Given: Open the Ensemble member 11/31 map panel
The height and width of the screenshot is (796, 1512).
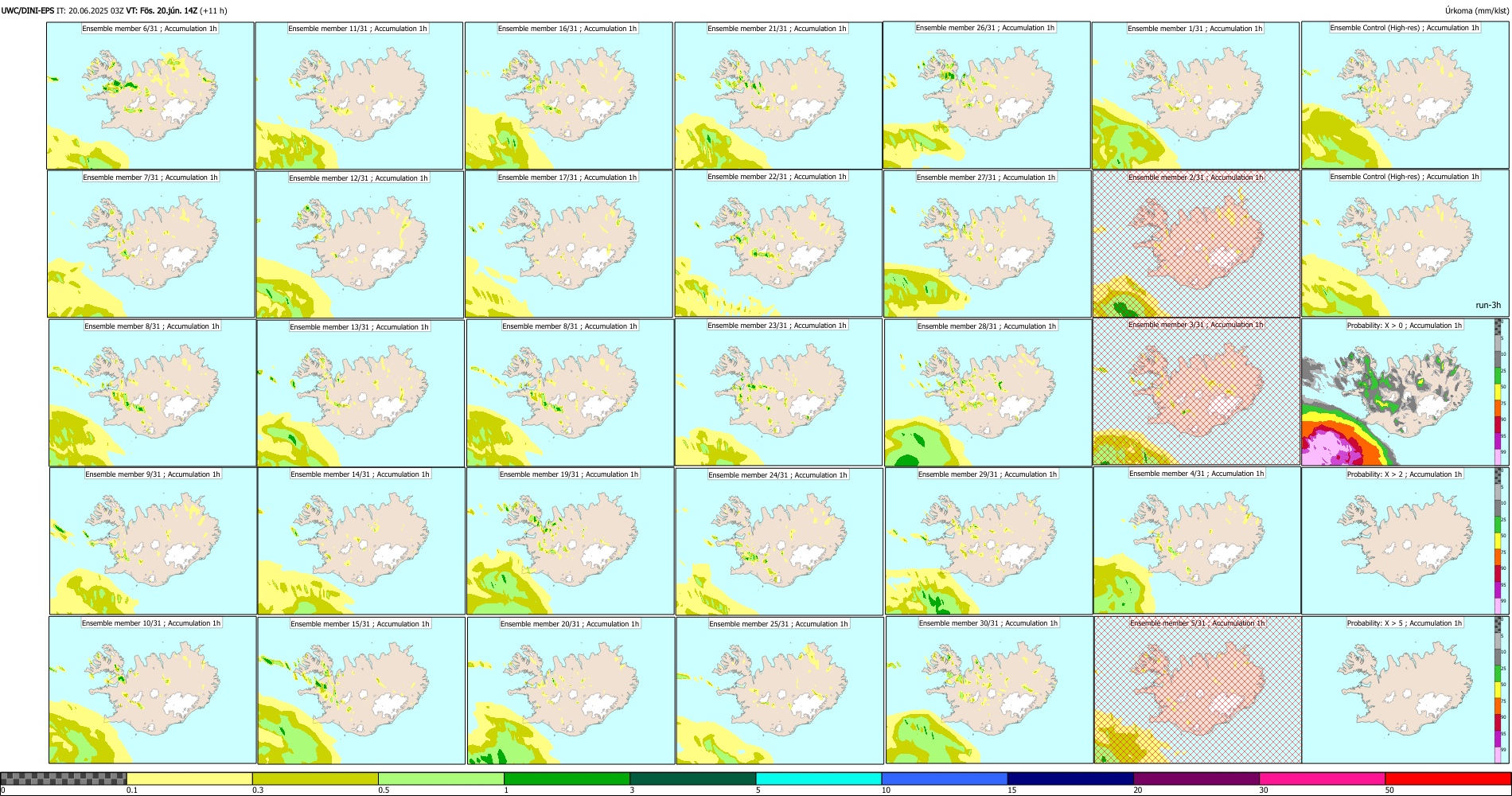Looking at the screenshot, I should pyautogui.click(x=359, y=96).
